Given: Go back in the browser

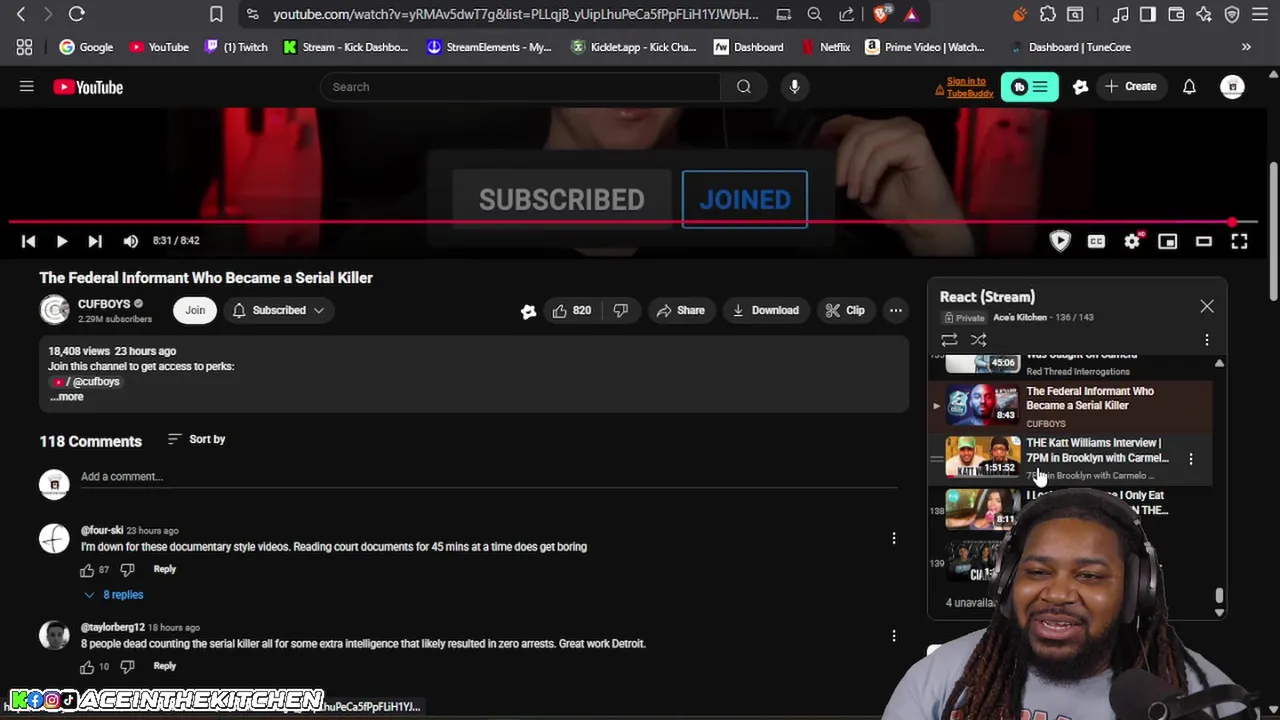Looking at the screenshot, I should click(x=21, y=14).
